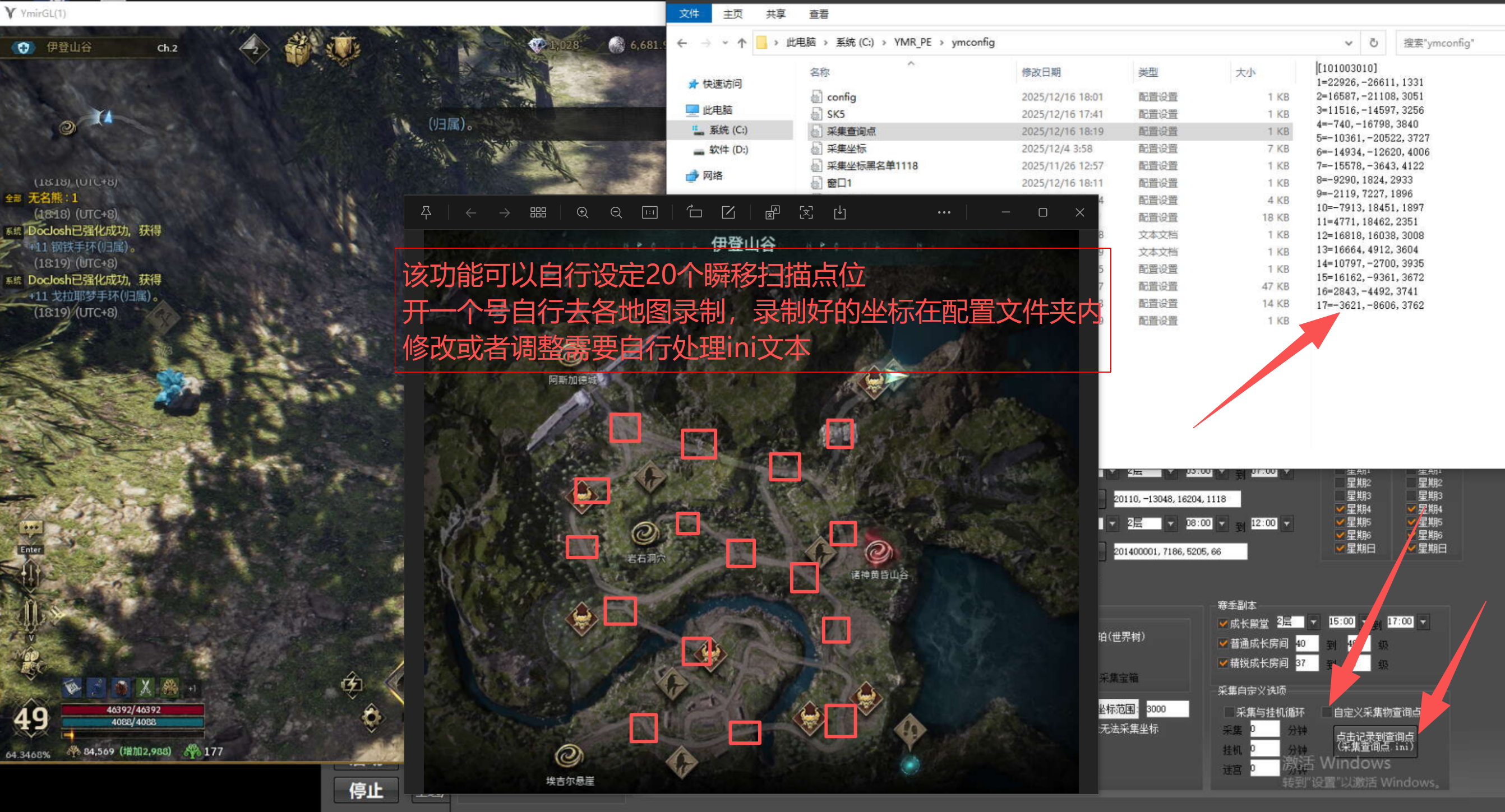Viewport: 1505px width, 812px height.
Task: Click 点击记录到查询点 button
Action: pos(1375,741)
